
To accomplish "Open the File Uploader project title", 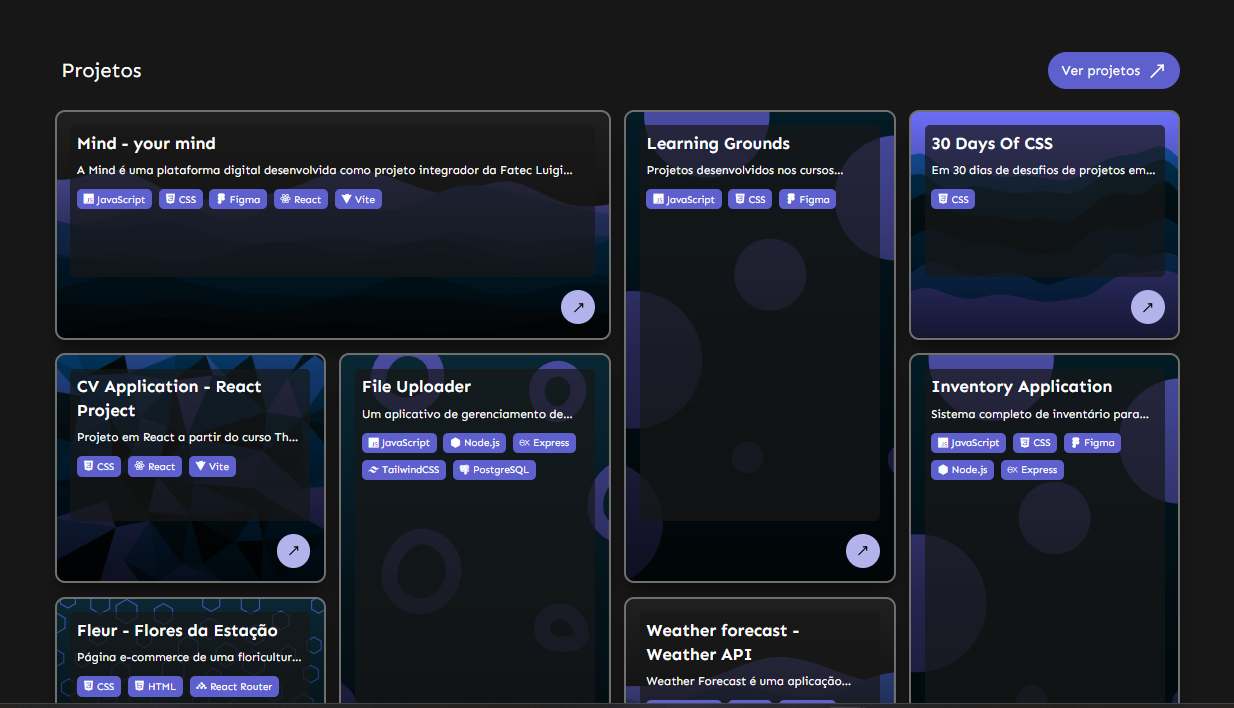I will point(416,386).
